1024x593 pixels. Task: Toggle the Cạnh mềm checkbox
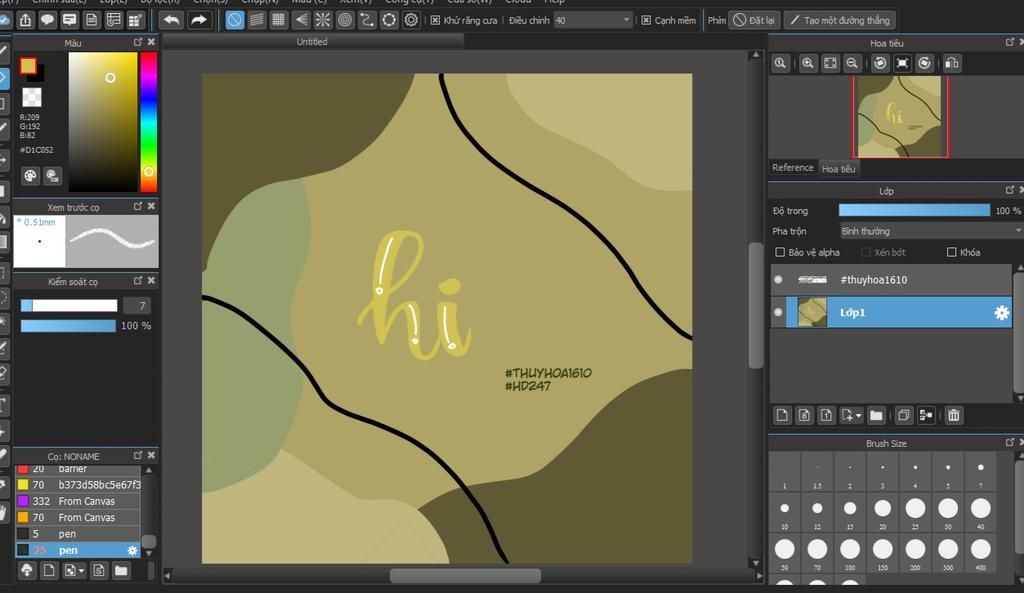click(x=646, y=20)
